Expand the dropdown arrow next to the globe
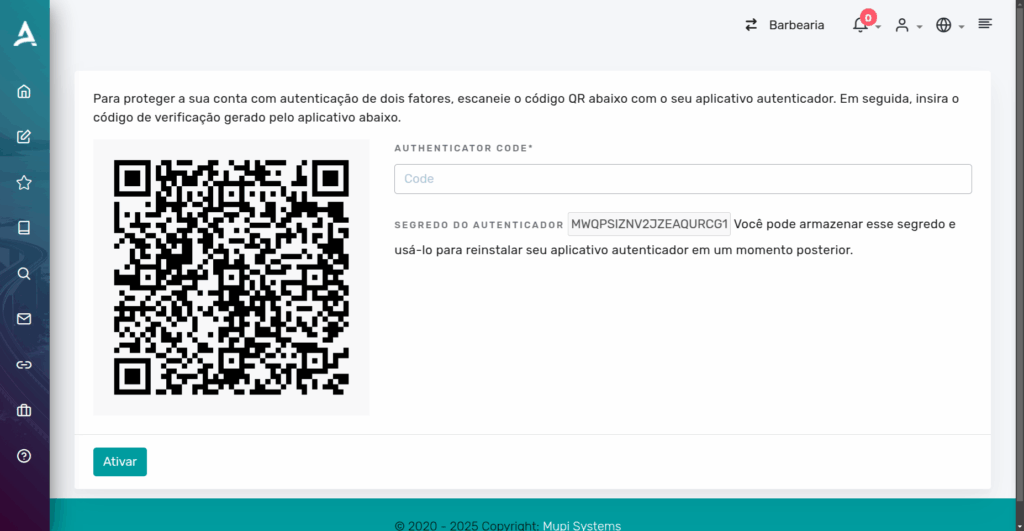Image resolution: width=1024 pixels, height=531 pixels. tap(961, 27)
